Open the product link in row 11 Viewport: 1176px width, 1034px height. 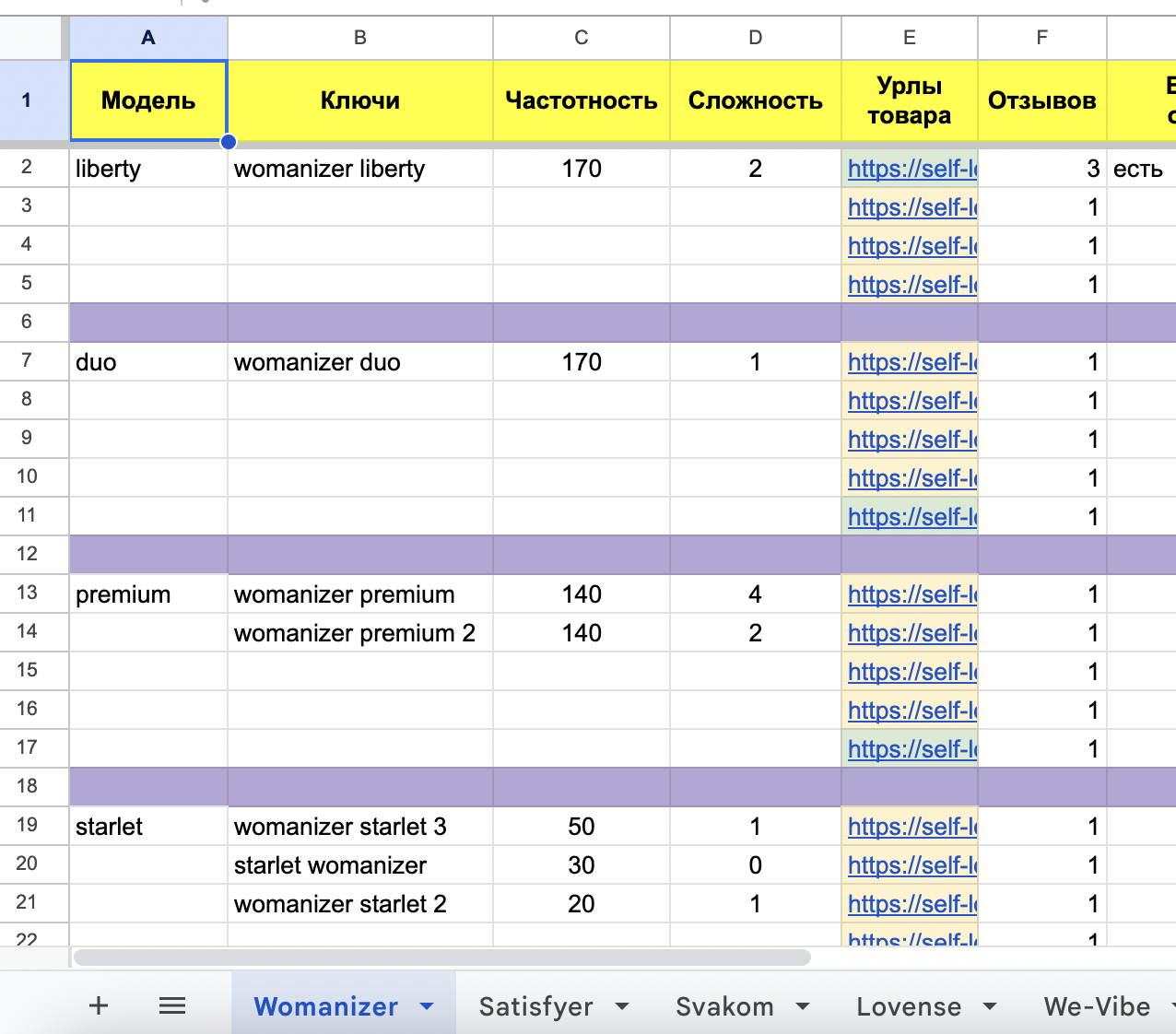(912, 517)
